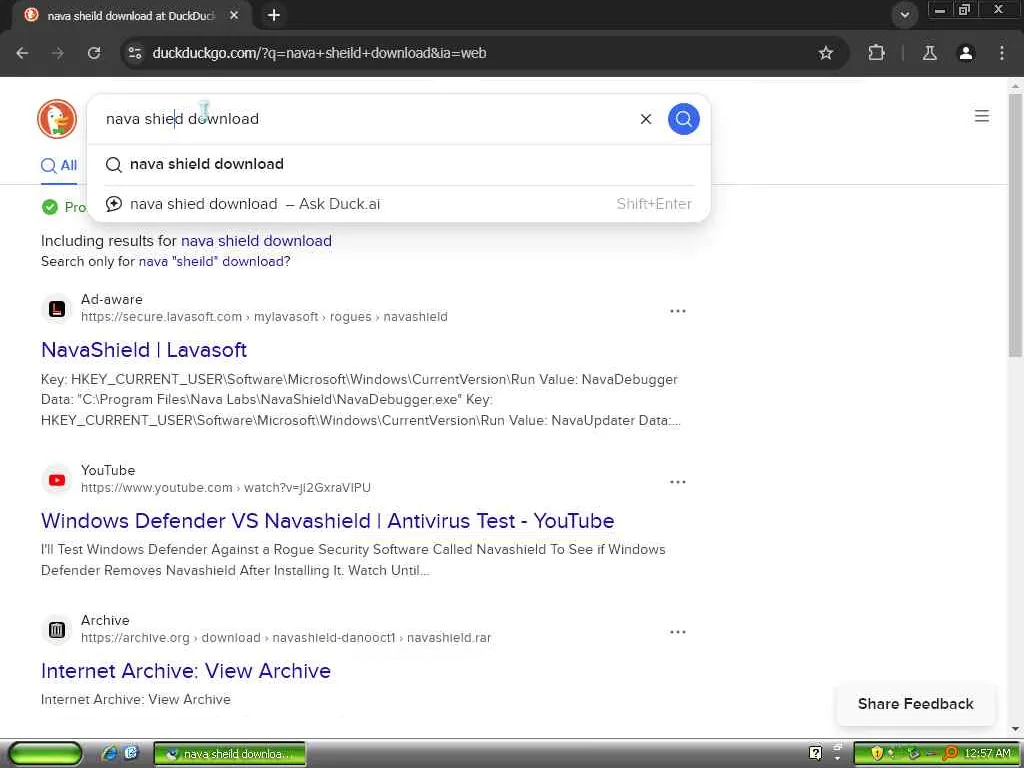Click the page's vertical scrollbar thumb
The image size is (1024, 768).
point(1015,225)
